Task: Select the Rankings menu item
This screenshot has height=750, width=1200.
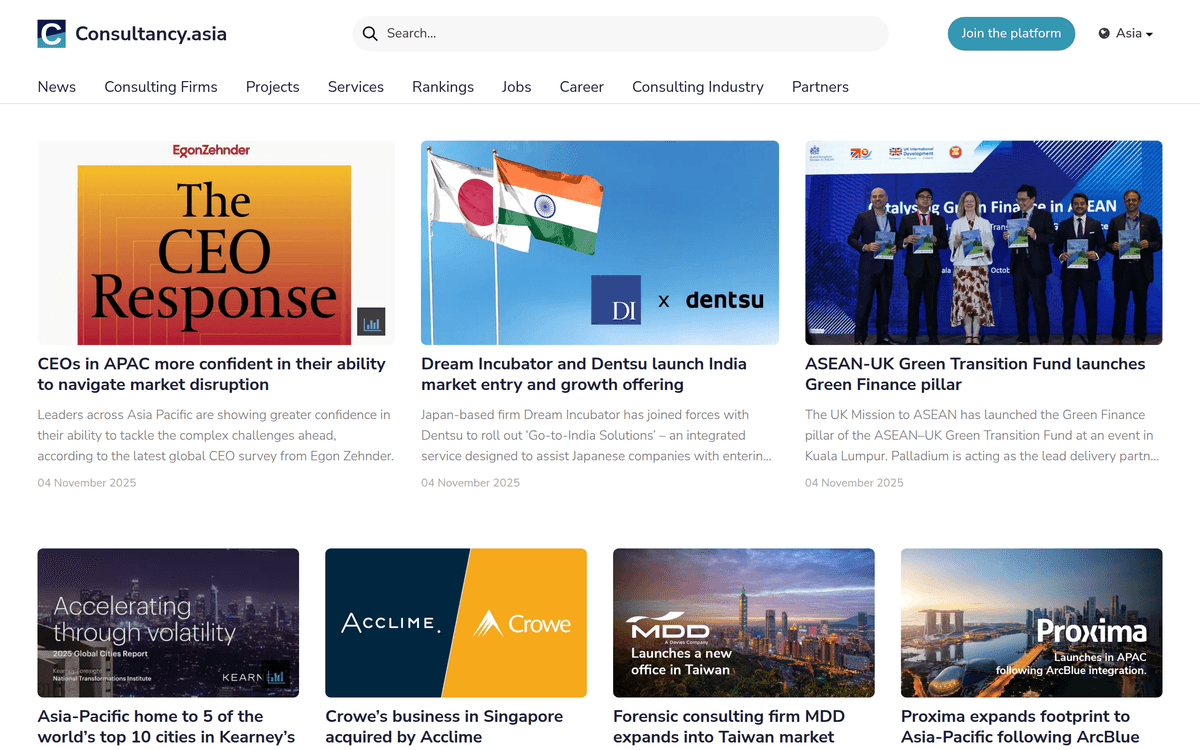Action: click(443, 87)
